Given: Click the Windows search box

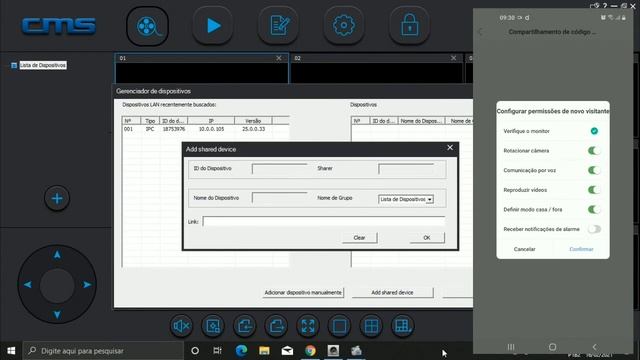Looking at the screenshot, I should (103, 351).
